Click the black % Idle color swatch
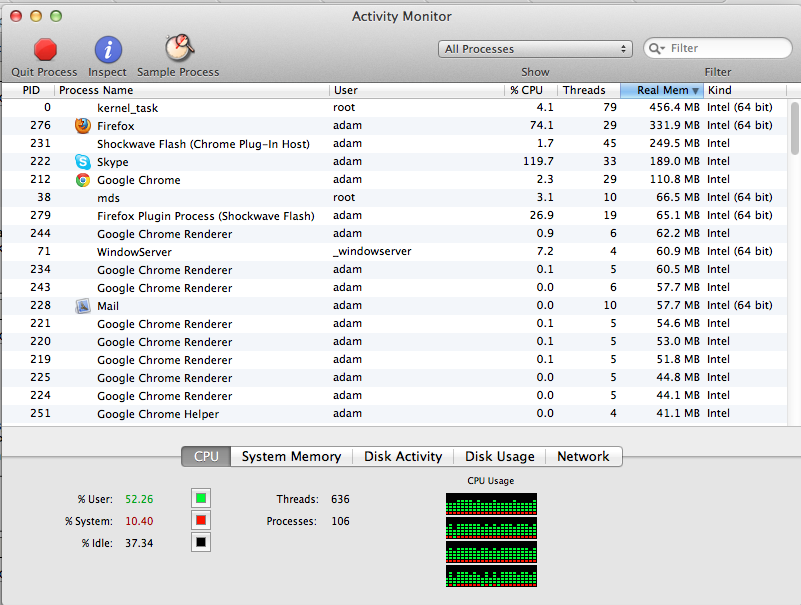 (x=201, y=542)
